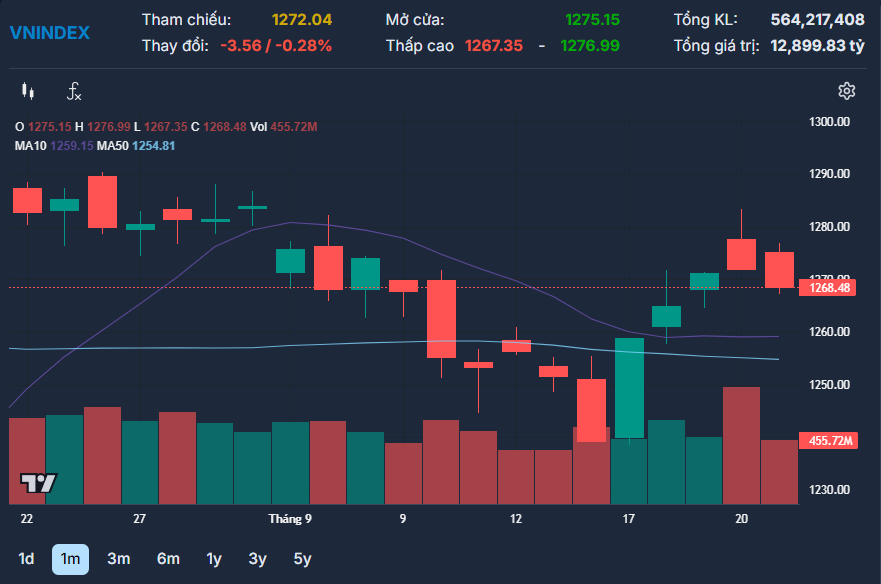Select the 1m time range

tap(70, 559)
